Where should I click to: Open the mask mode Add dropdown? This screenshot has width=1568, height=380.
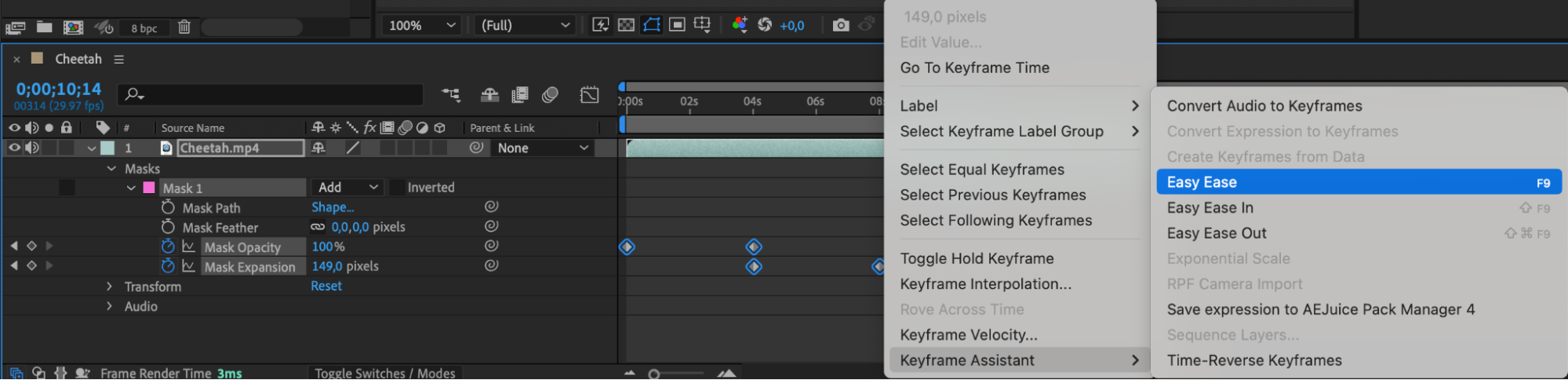(x=347, y=188)
